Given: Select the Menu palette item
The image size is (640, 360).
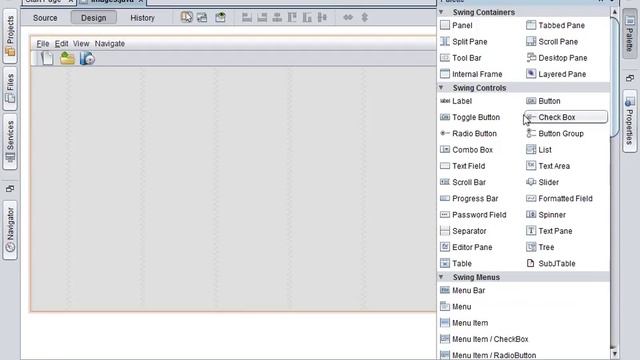Looking at the screenshot, I should (x=456, y=307).
